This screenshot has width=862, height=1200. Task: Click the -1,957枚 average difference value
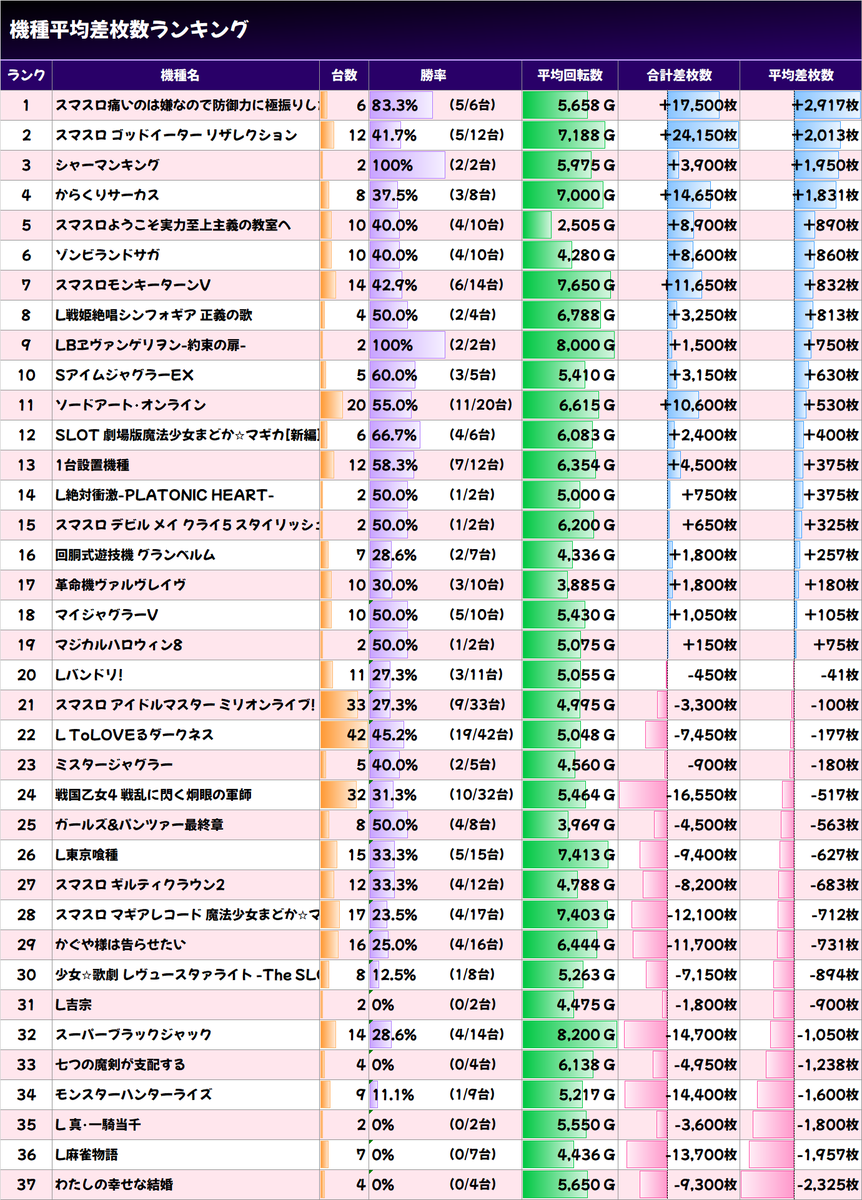(828, 1155)
